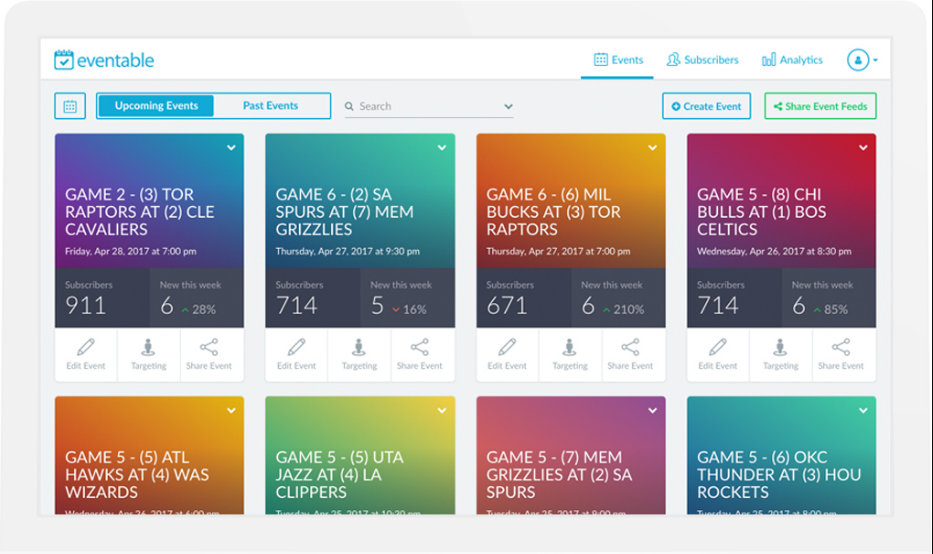Click the eventable logo
The width and height of the screenshot is (933, 554).
tap(104, 60)
